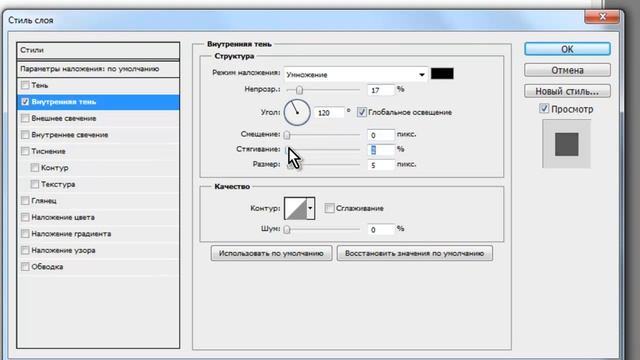640x360 pixels.
Task: Click the Смещение slider handle
Action: [287, 135]
